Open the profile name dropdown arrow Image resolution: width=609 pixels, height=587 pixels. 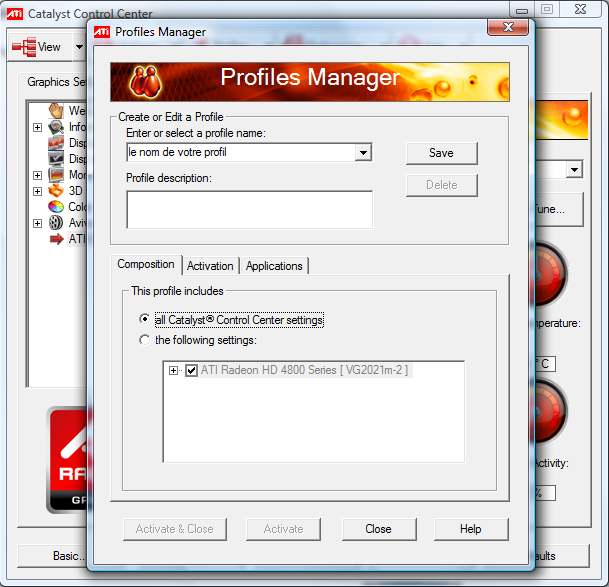coord(363,153)
